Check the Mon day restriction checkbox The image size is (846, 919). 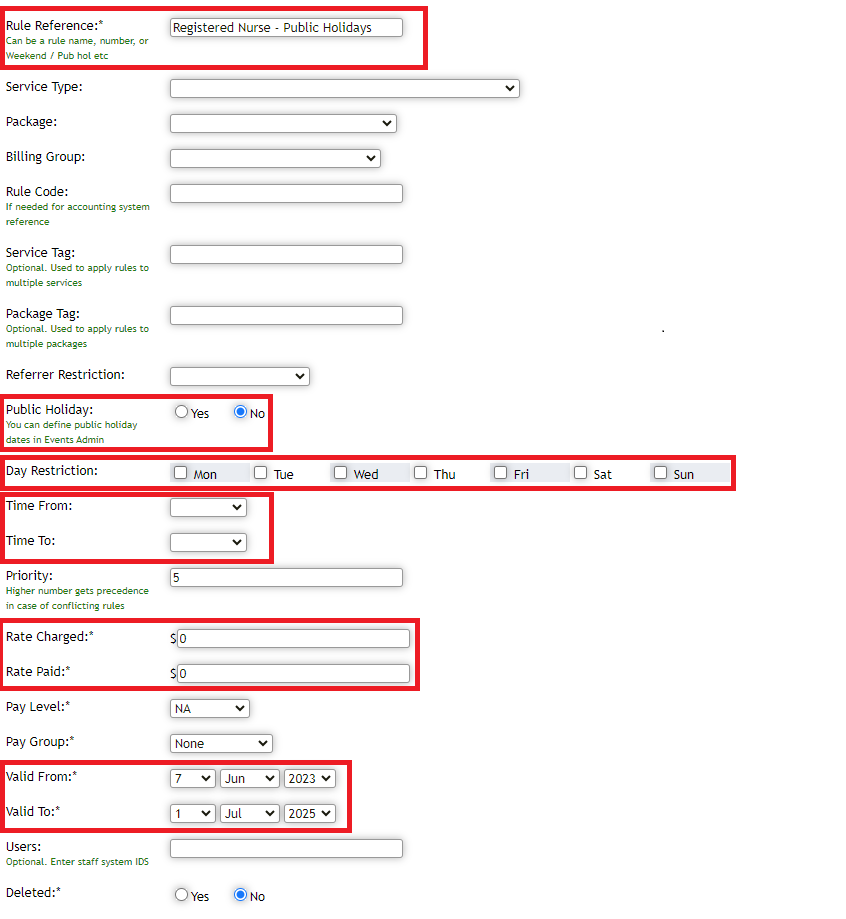click(x=181, y=472)
